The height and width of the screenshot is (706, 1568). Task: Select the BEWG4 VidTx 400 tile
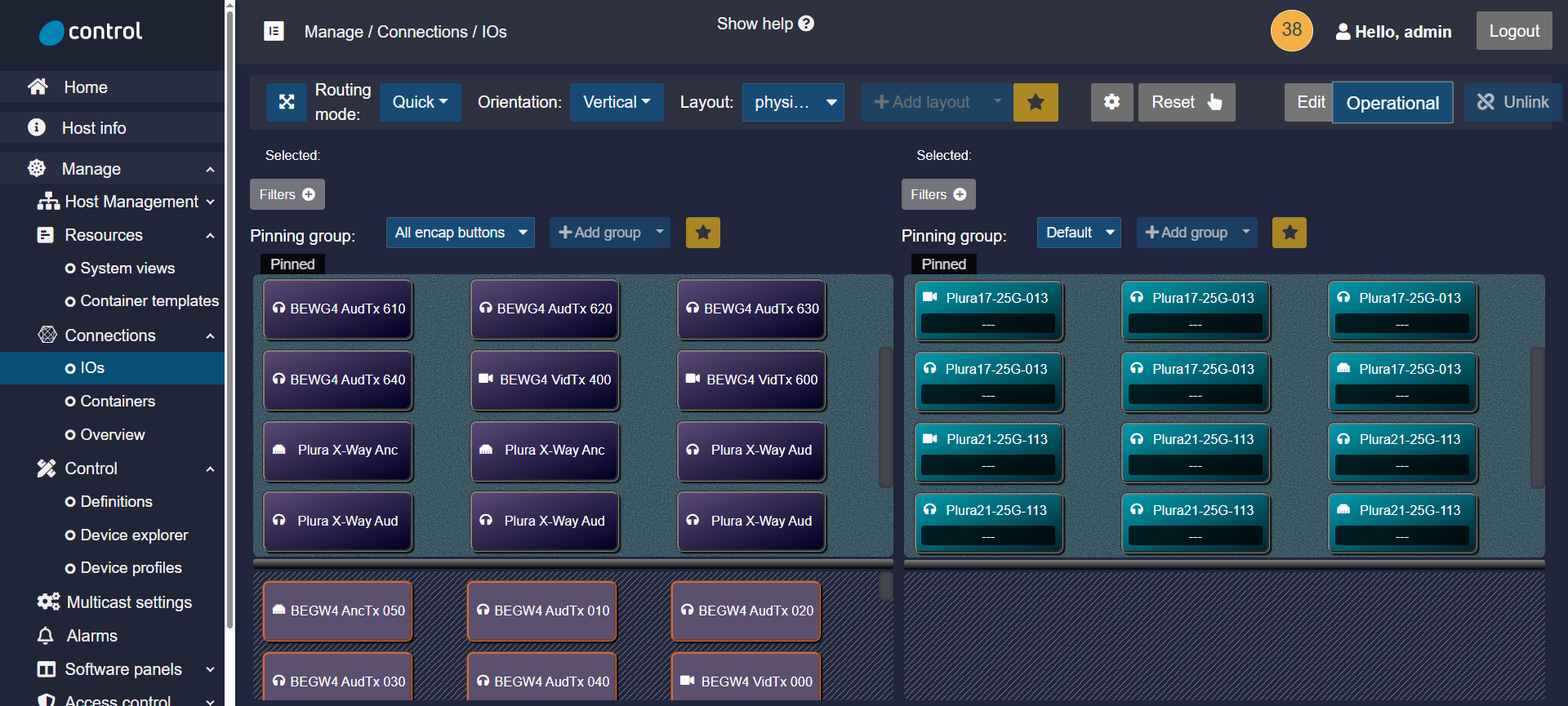545,380
